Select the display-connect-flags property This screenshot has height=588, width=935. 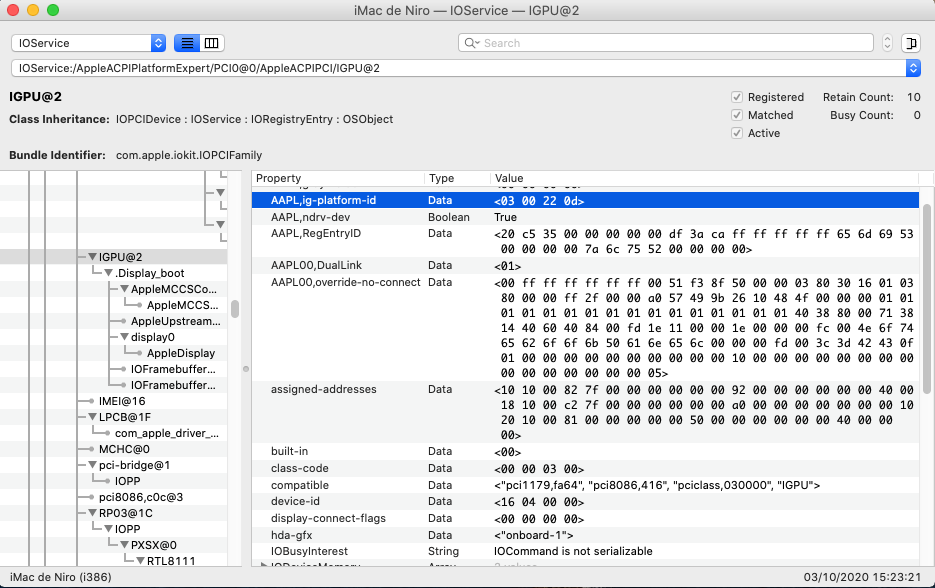328,518
